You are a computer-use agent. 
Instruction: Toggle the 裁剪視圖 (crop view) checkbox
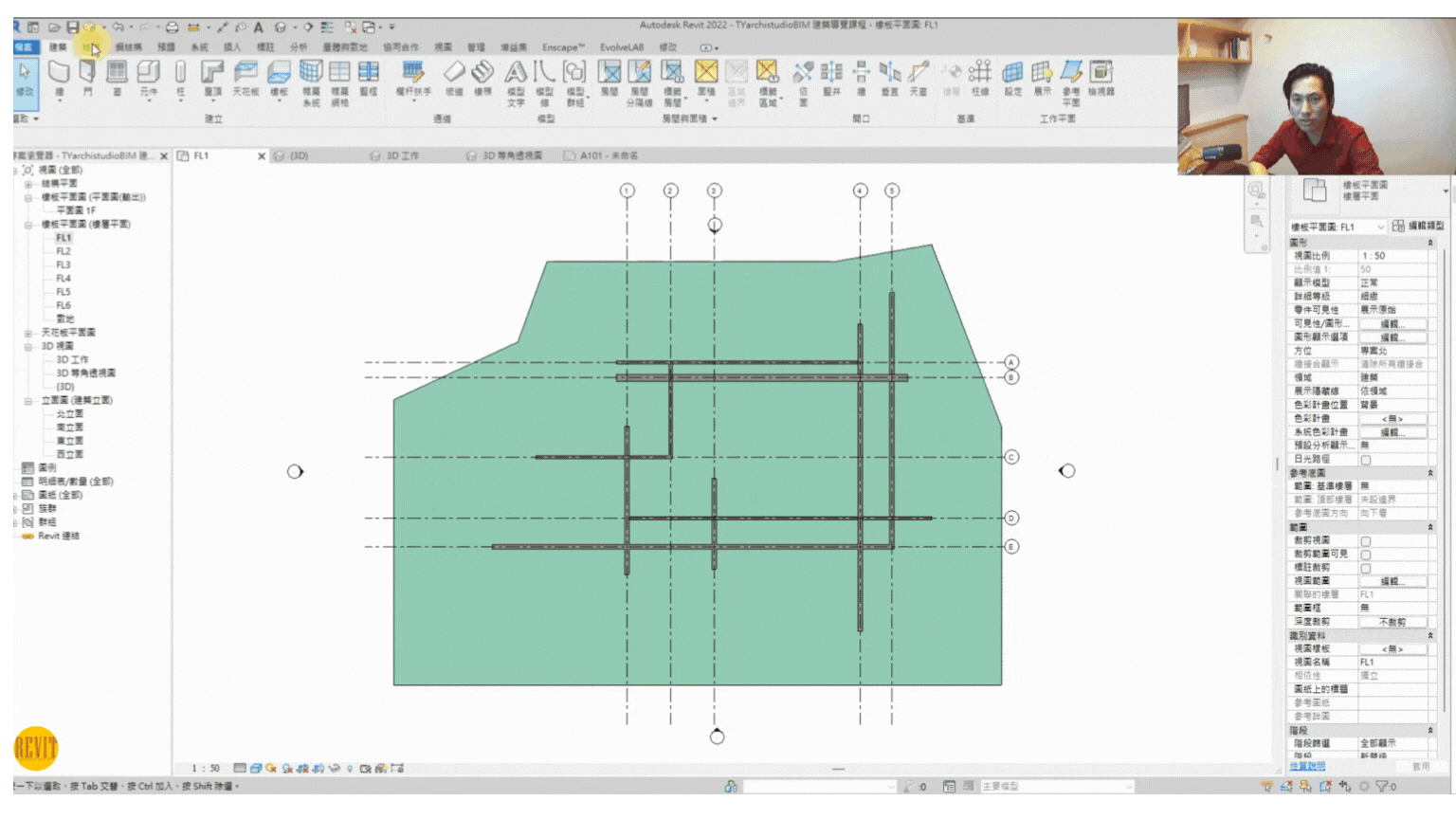point(1366,541)
